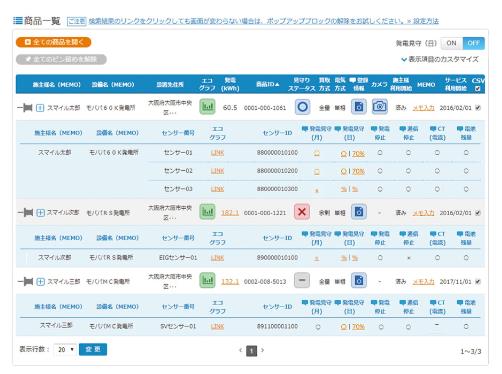
Task: Collapse スマイル次郎 row details
Action: point(40,213)
